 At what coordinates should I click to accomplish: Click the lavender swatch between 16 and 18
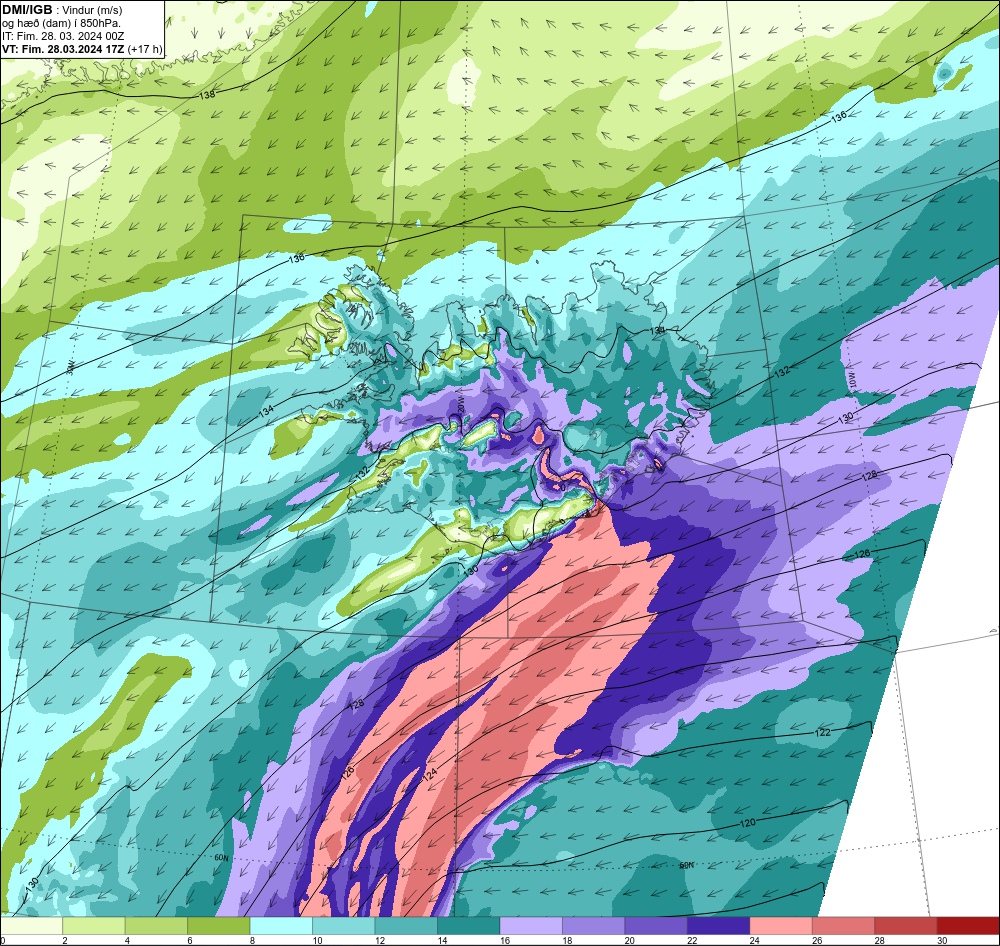tap(531, 926)
